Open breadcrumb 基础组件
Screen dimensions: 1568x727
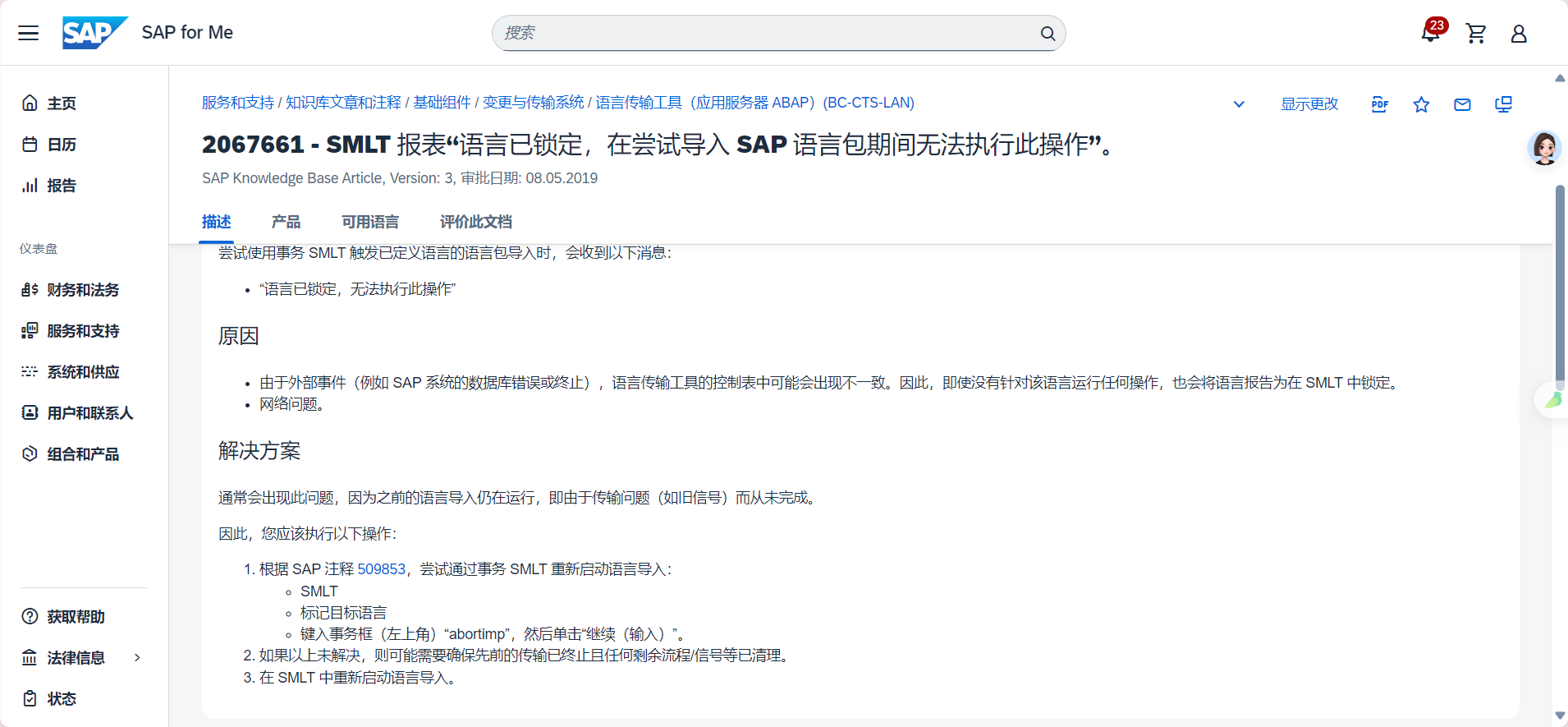[442, 103]
